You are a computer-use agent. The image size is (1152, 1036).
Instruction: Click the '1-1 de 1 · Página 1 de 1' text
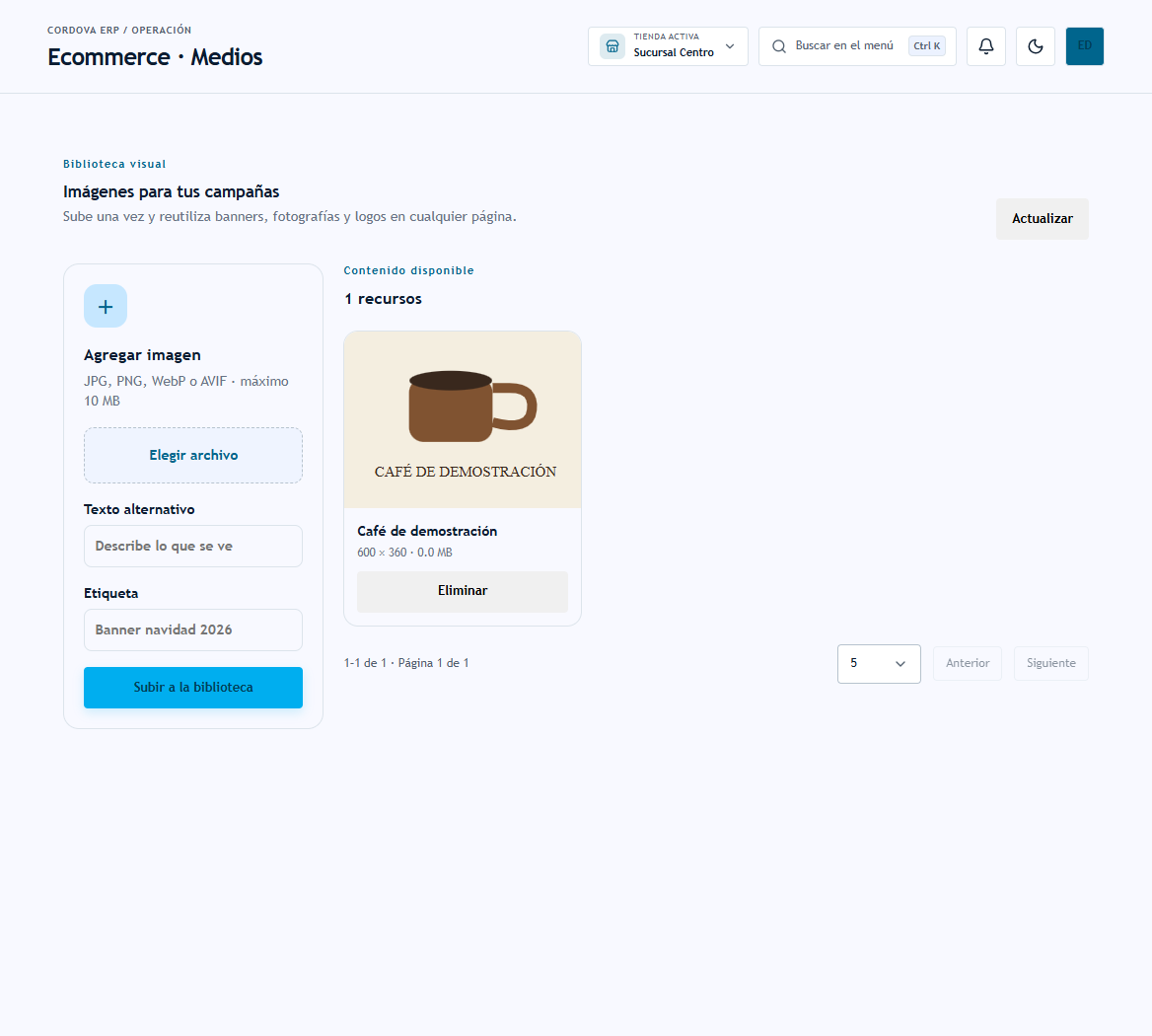[406, 663]
